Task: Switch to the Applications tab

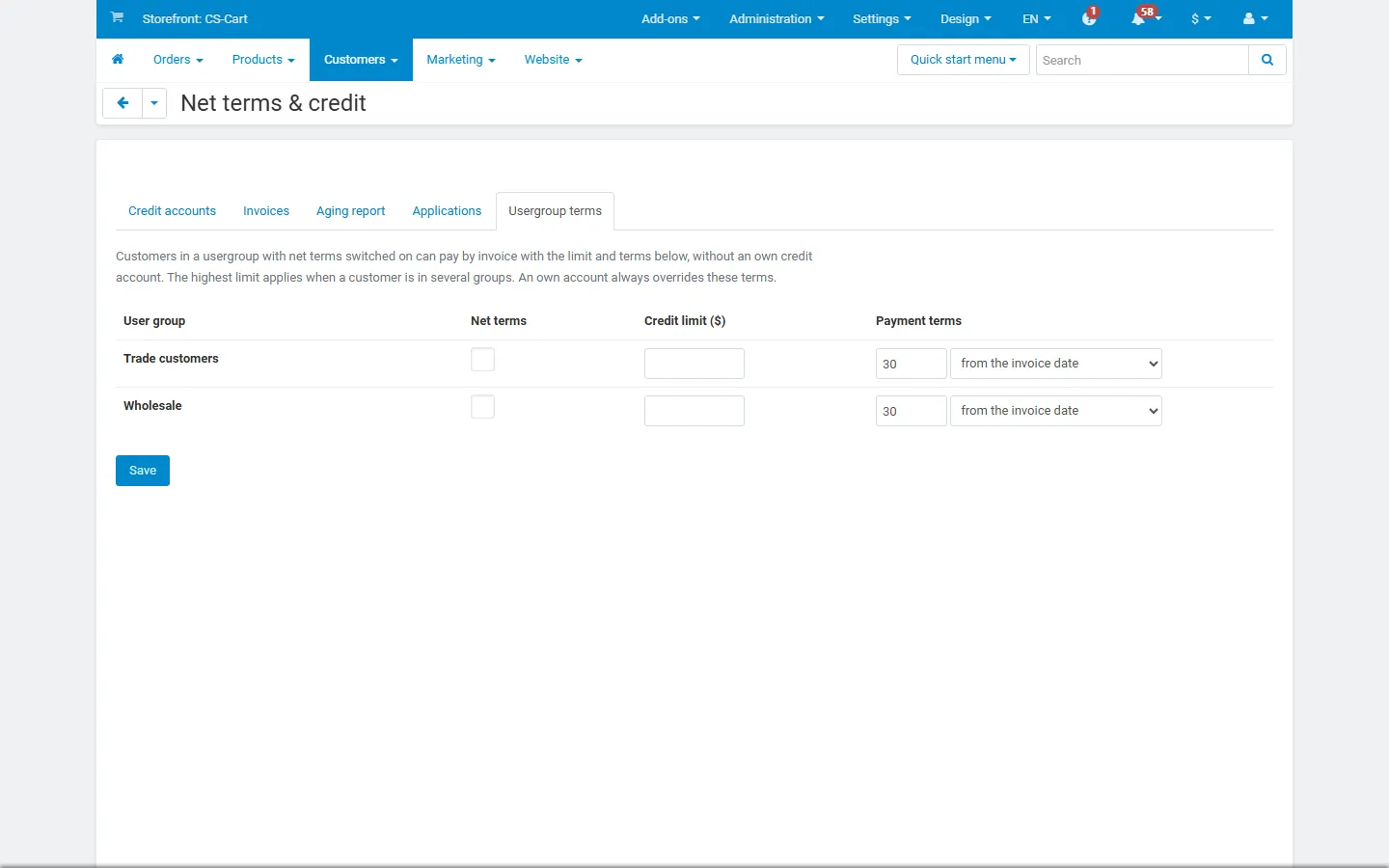Action: (x=447, y=211)
